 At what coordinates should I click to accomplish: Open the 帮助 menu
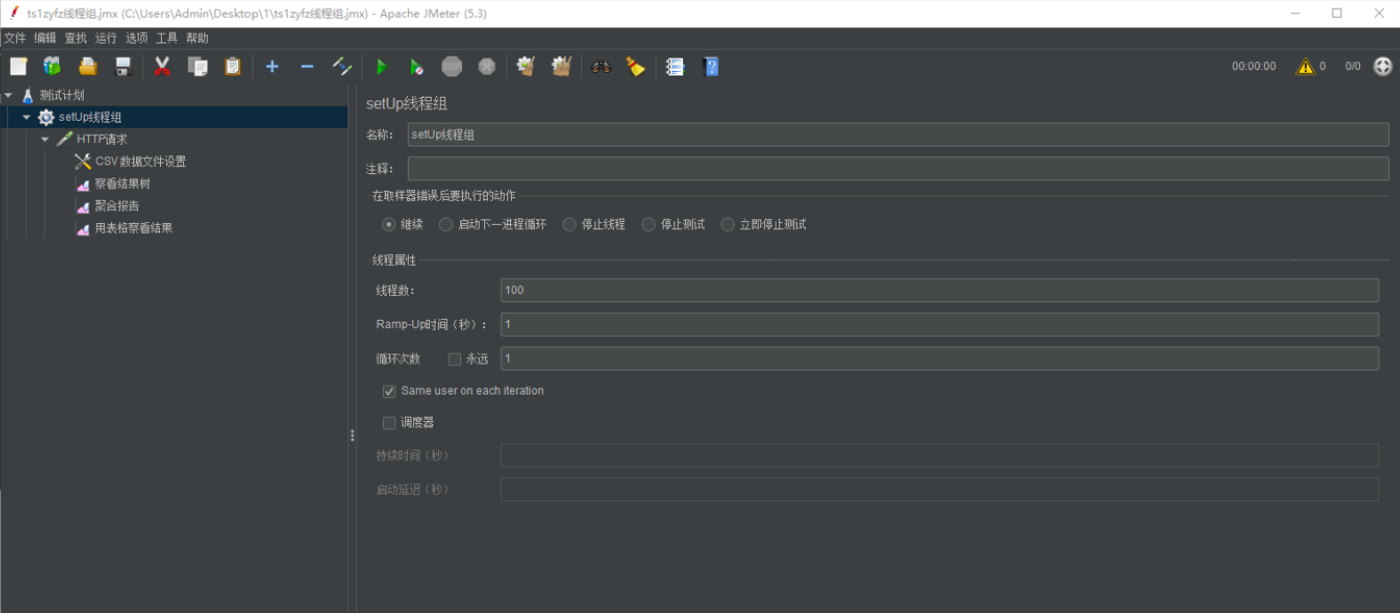[198, 38]
